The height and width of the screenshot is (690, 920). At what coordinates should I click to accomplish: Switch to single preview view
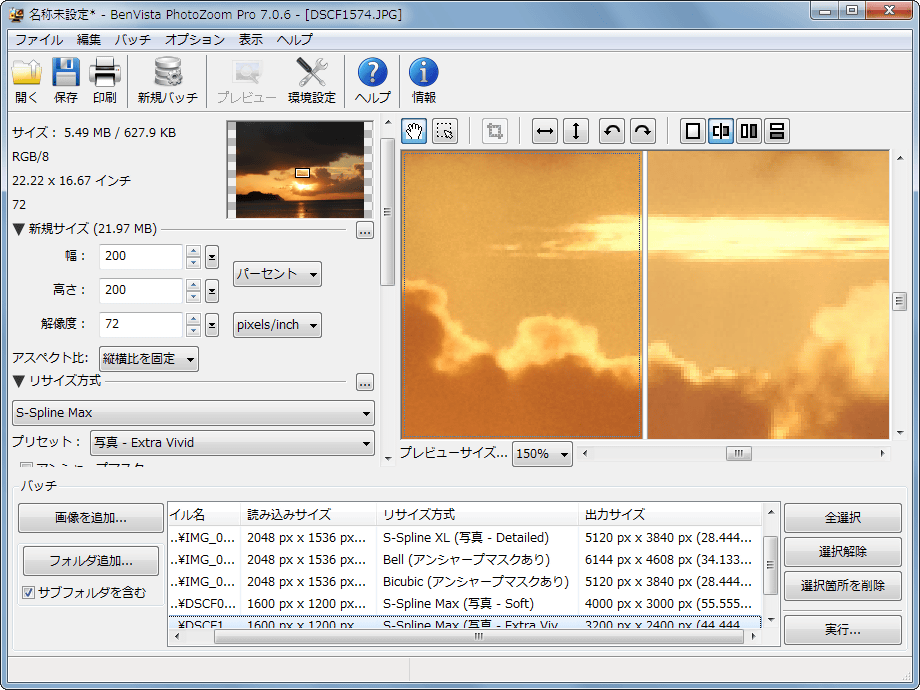click(x=693, y=131)
